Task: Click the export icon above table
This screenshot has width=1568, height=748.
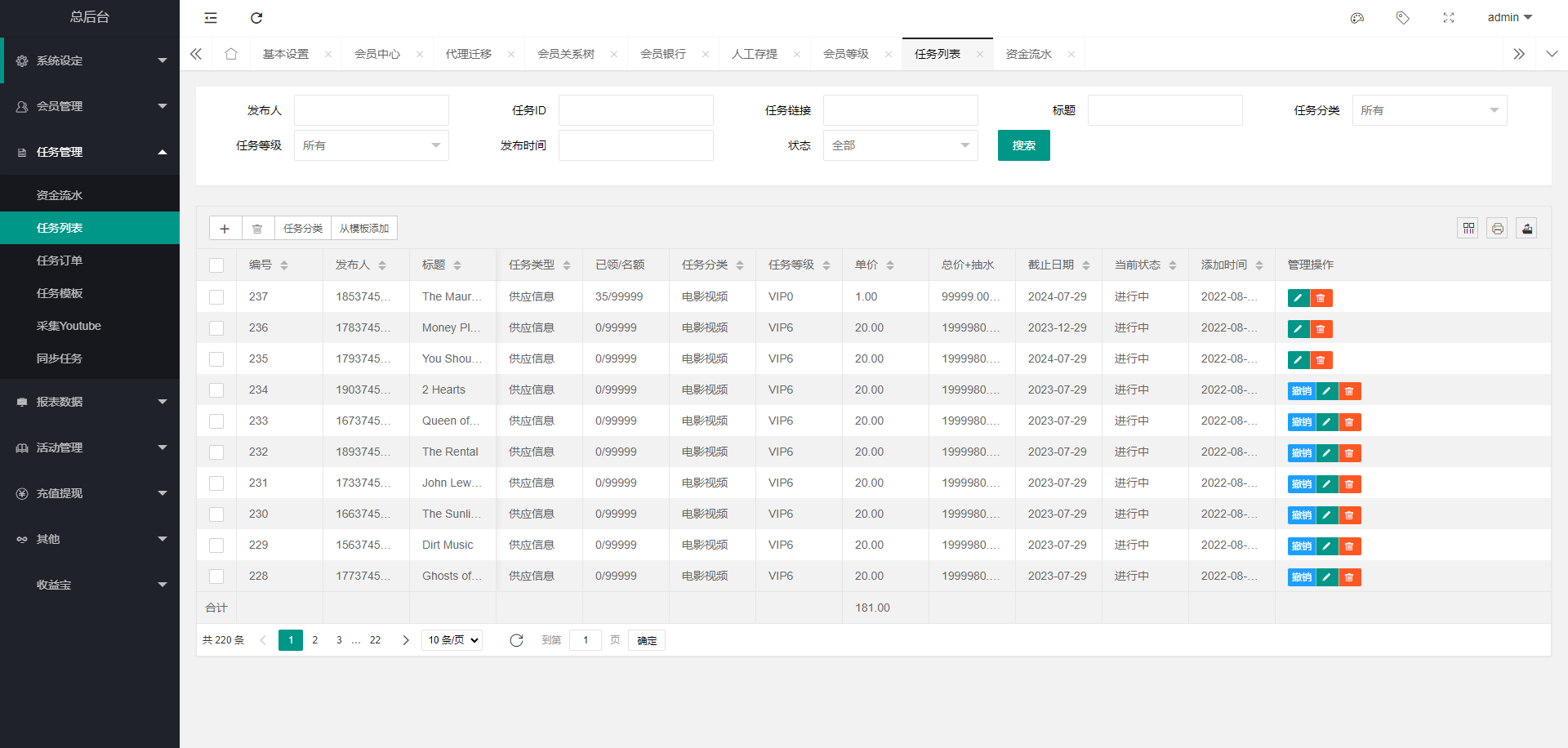Action: pyautogui.click(x=1526, y=229)
